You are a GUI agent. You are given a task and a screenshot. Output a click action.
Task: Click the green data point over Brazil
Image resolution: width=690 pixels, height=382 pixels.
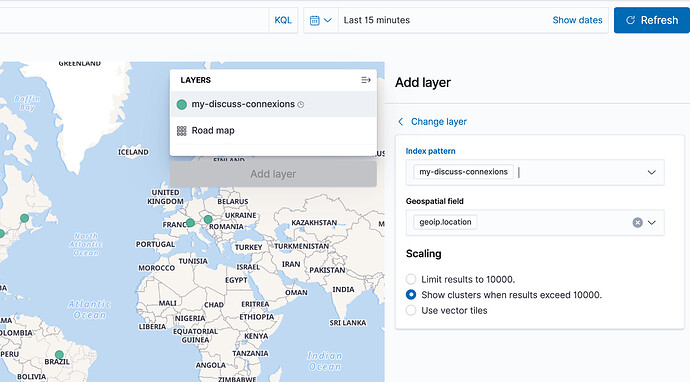click(59, 354)
